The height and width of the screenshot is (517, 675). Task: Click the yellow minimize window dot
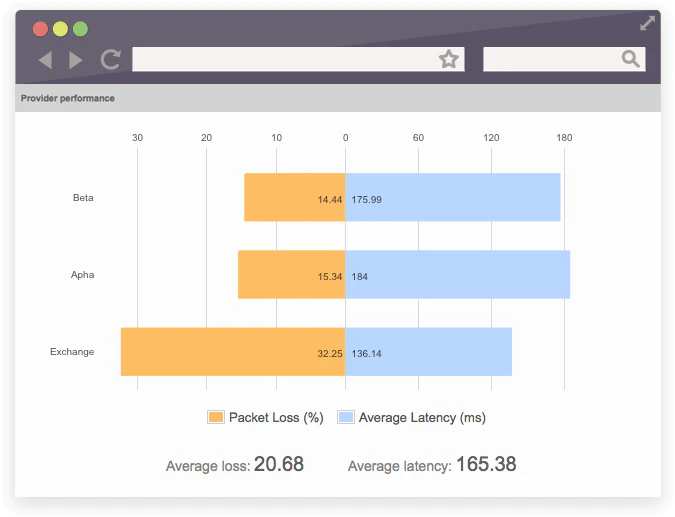tap(60, 29)
